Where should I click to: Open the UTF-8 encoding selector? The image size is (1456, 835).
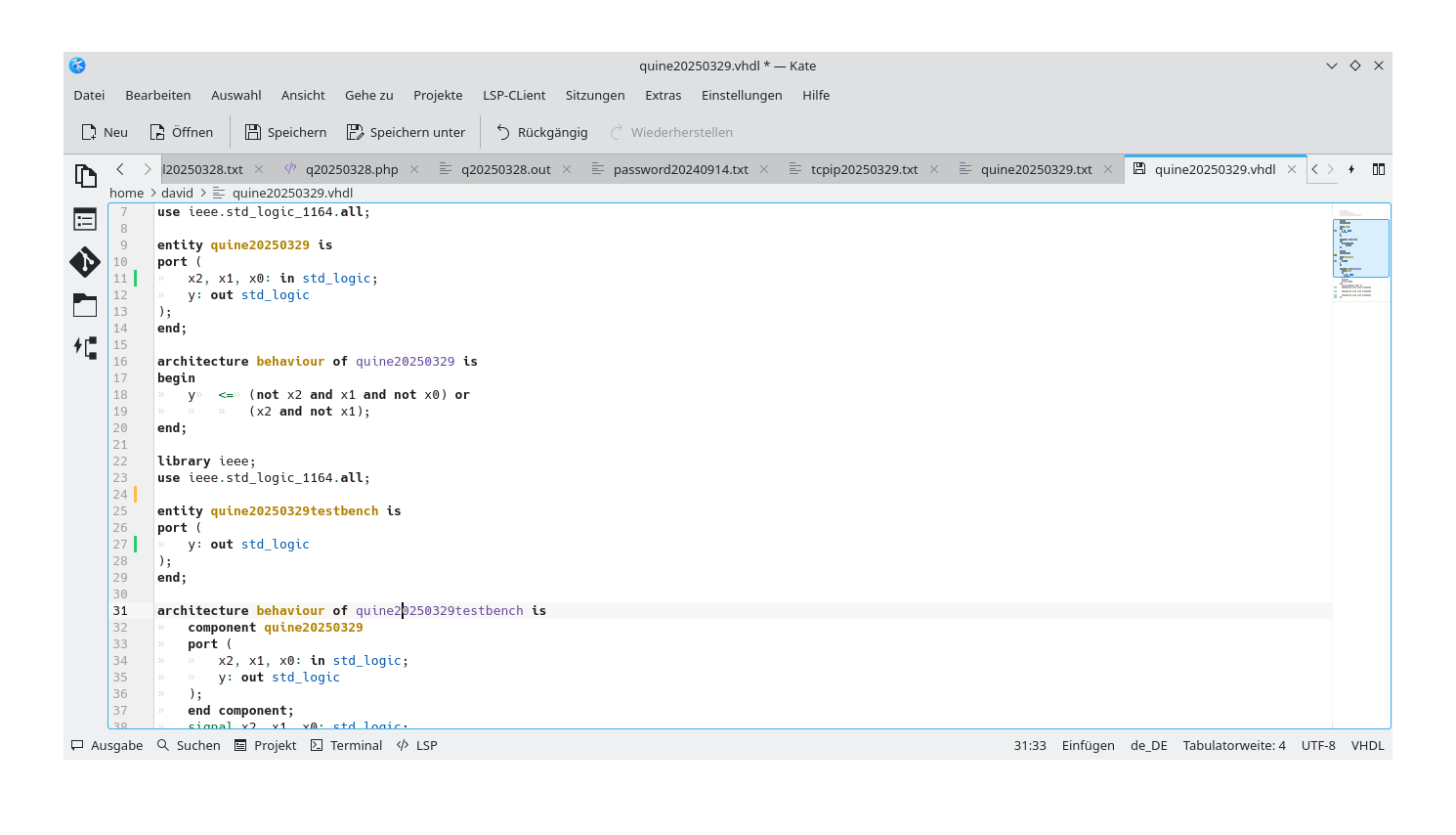1317,745
